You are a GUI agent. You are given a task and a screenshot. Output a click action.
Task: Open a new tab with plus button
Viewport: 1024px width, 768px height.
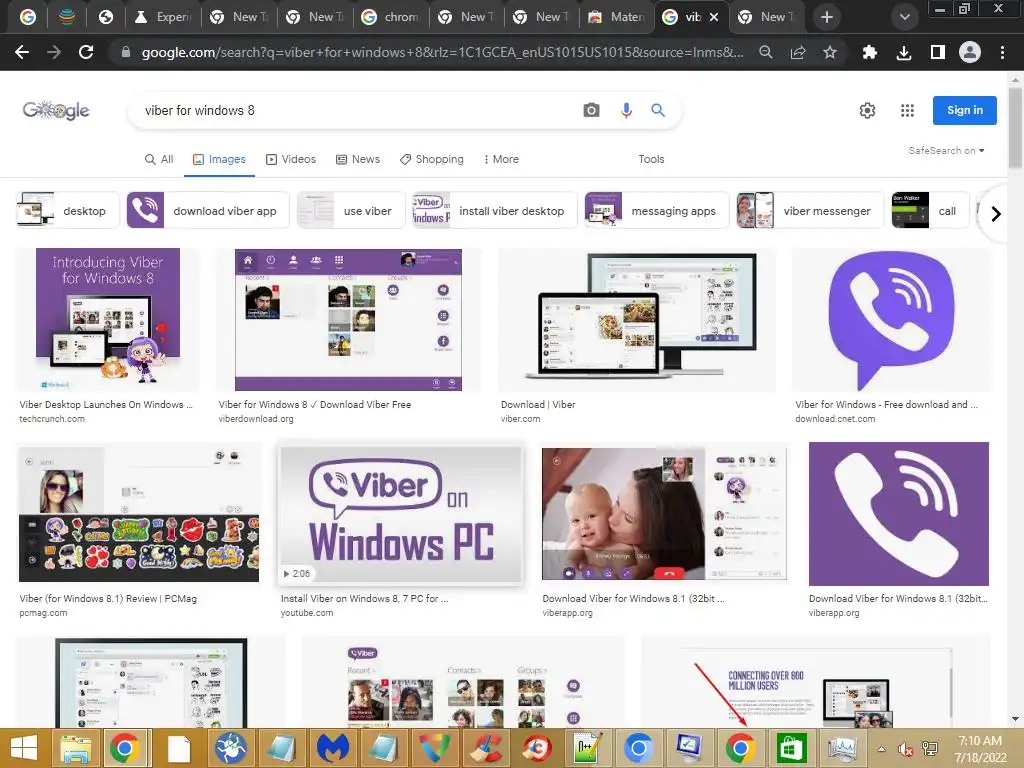pos(827,17)
